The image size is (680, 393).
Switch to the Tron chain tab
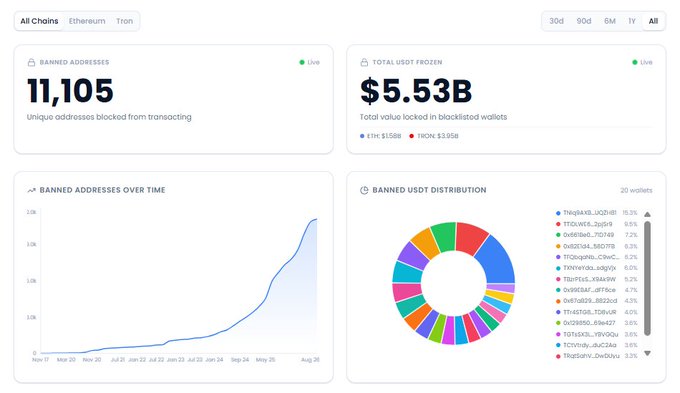(x=124, y=21)
